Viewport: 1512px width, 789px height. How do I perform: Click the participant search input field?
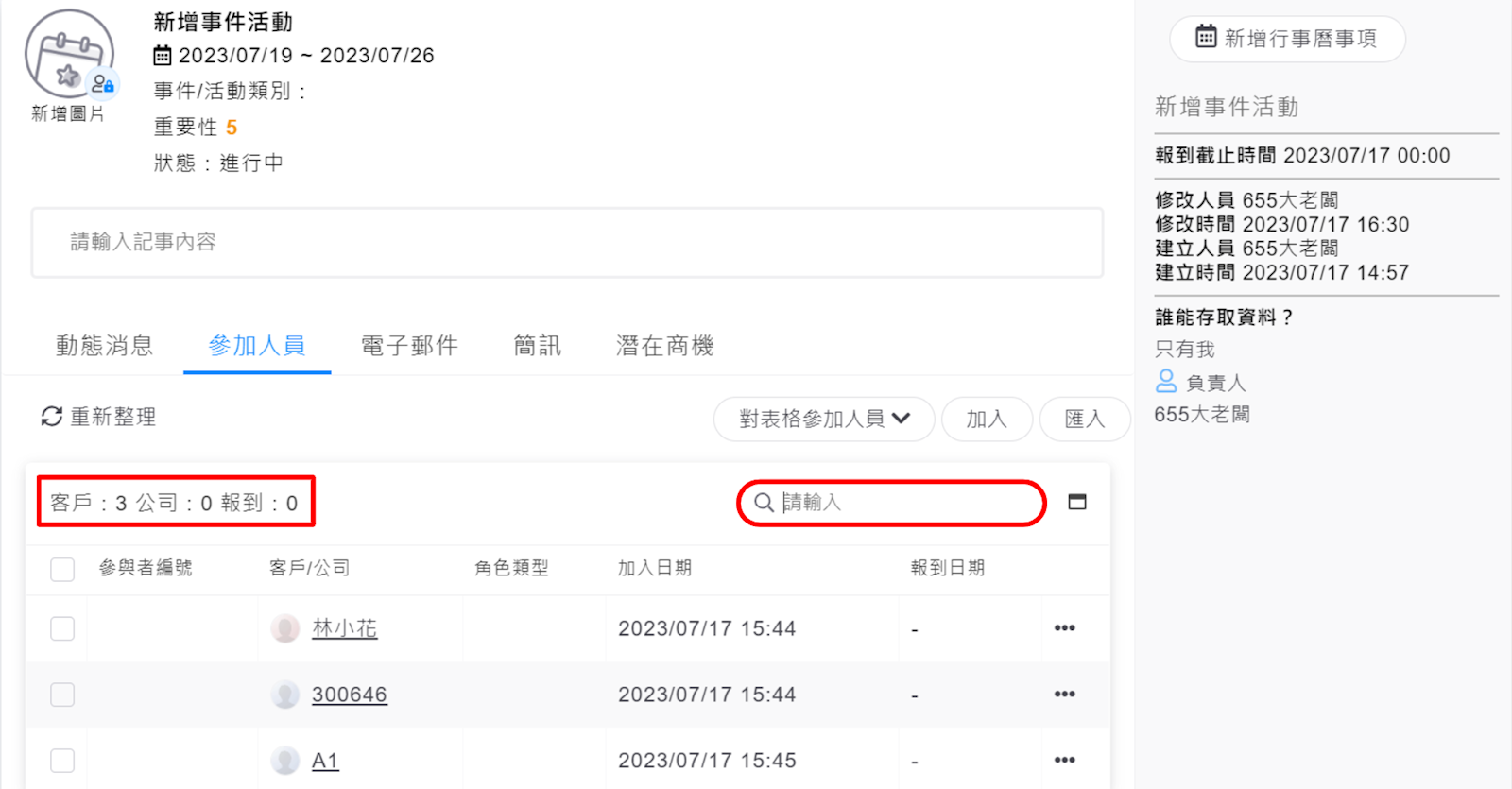pos(902,503)
